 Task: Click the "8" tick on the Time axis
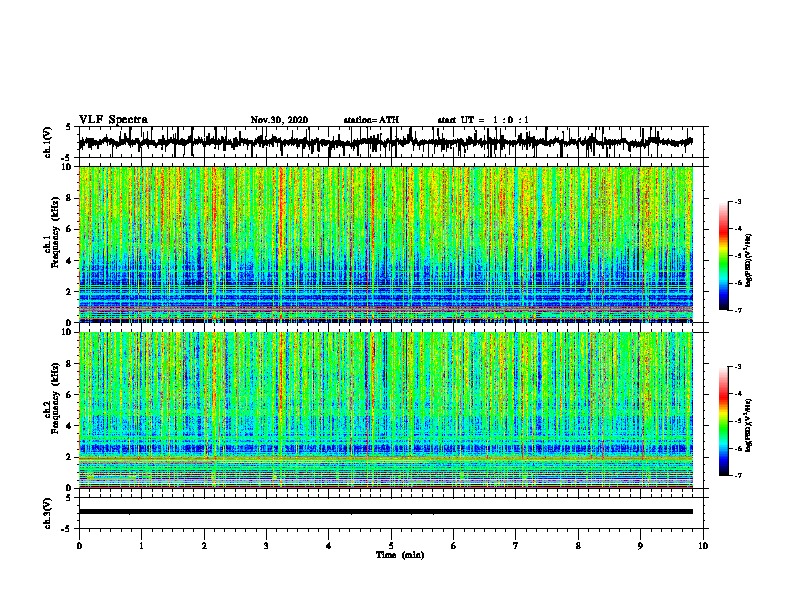(x=578, y=546)
